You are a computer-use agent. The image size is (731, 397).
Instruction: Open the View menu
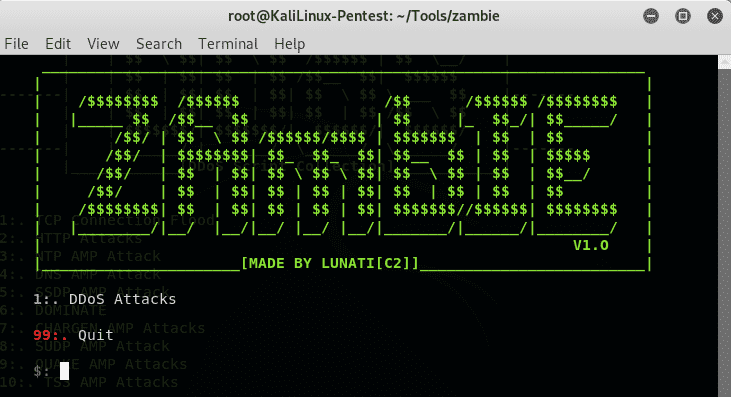(x=103, y=44)
